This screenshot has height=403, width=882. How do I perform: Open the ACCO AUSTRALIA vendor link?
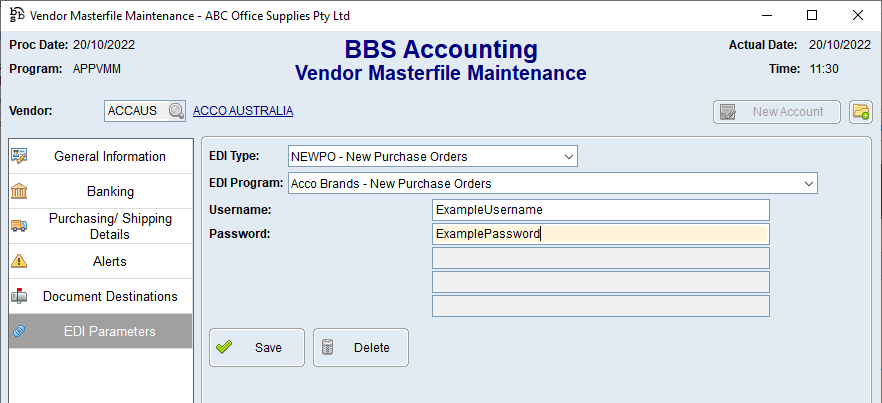[x=243, y=111]
